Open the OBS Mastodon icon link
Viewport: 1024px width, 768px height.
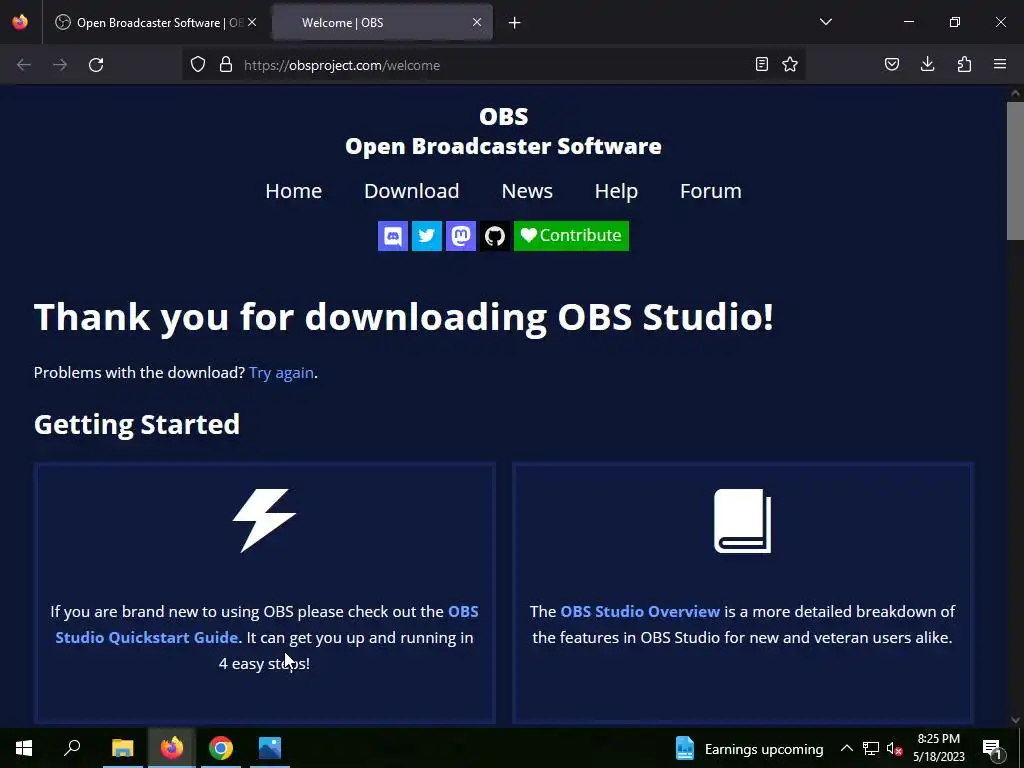tap(460, 236)
